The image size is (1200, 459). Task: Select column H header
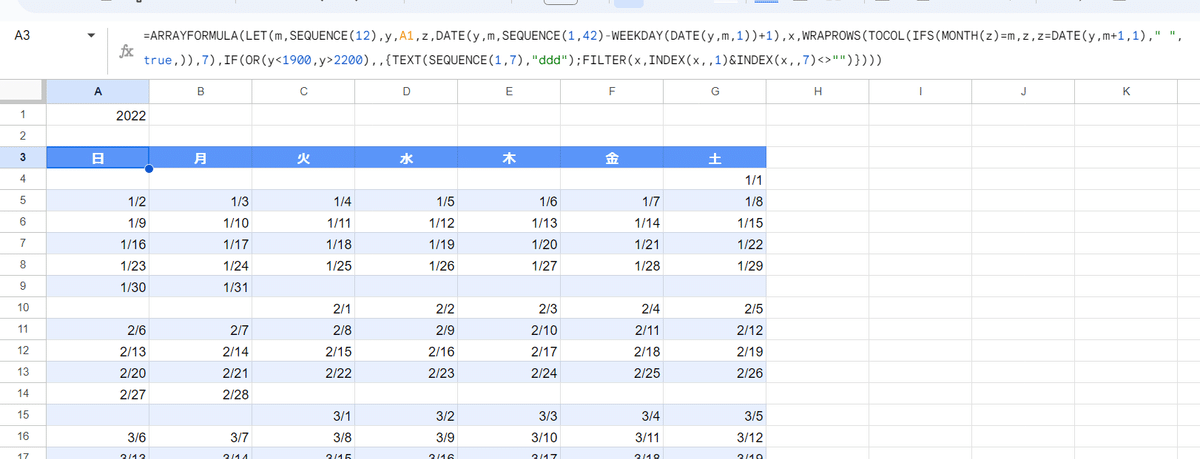point(817,91)
